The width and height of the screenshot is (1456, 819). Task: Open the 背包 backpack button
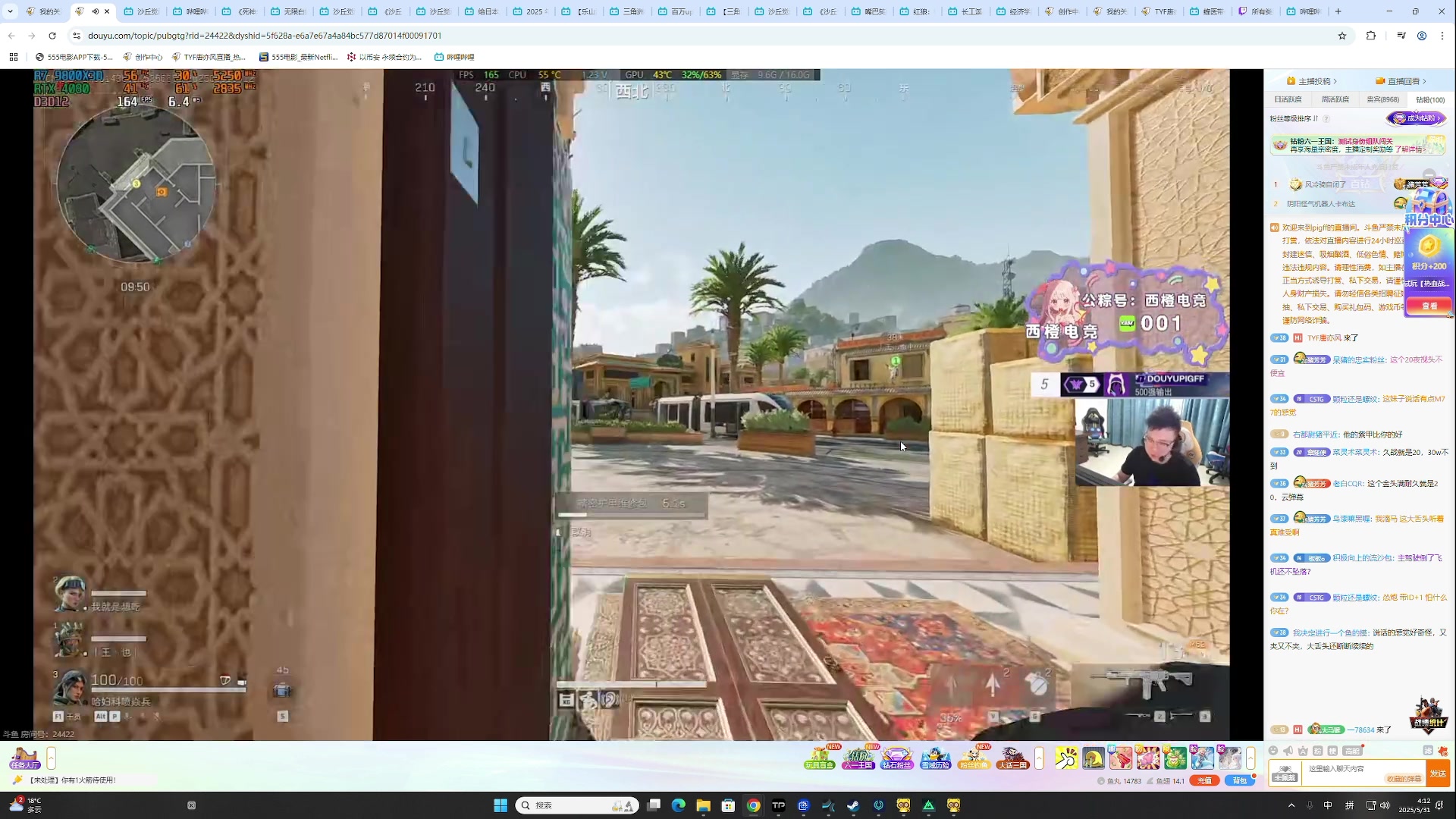point(1239,780)
